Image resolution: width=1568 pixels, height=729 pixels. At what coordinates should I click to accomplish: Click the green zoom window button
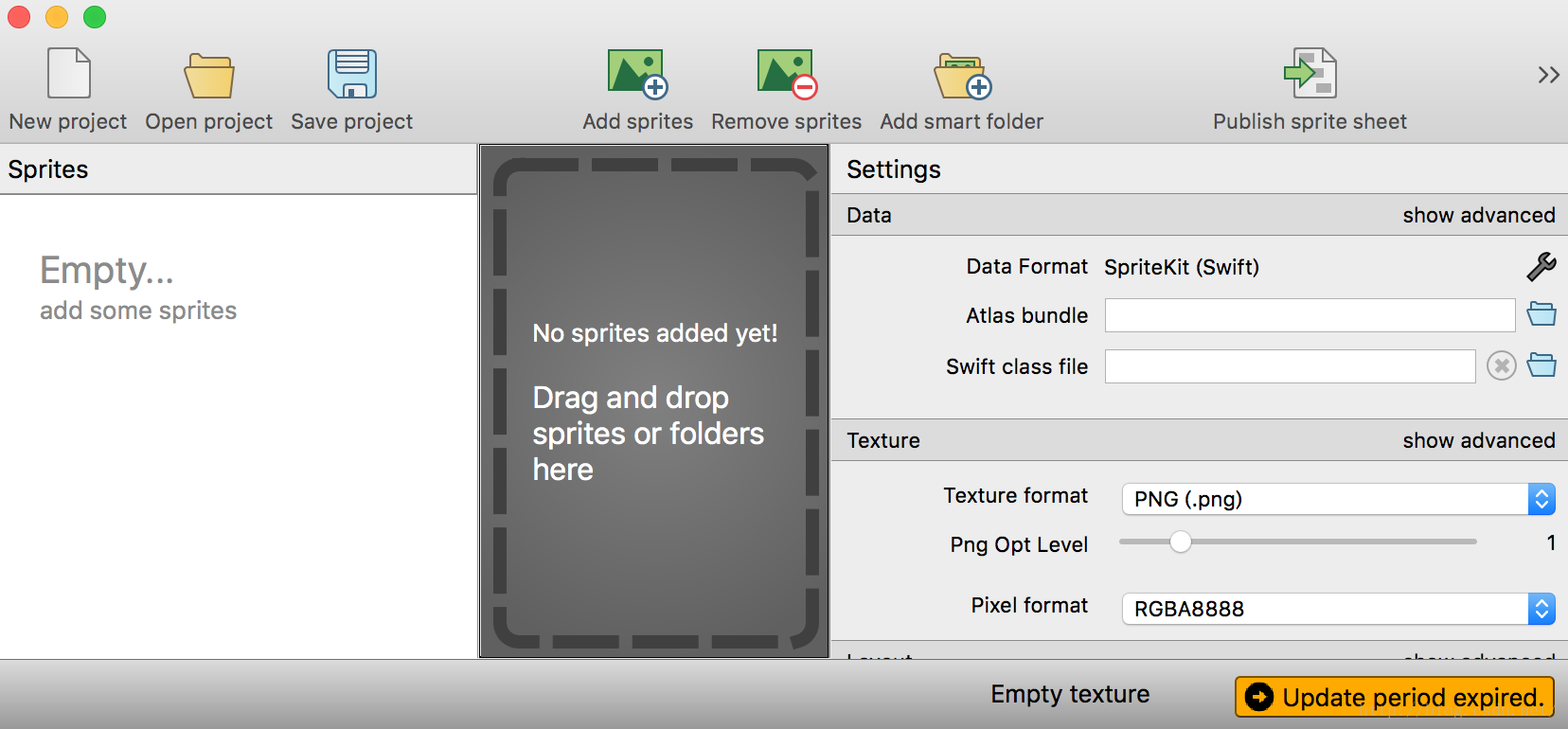pyautogui.click(x=95, y=16)
